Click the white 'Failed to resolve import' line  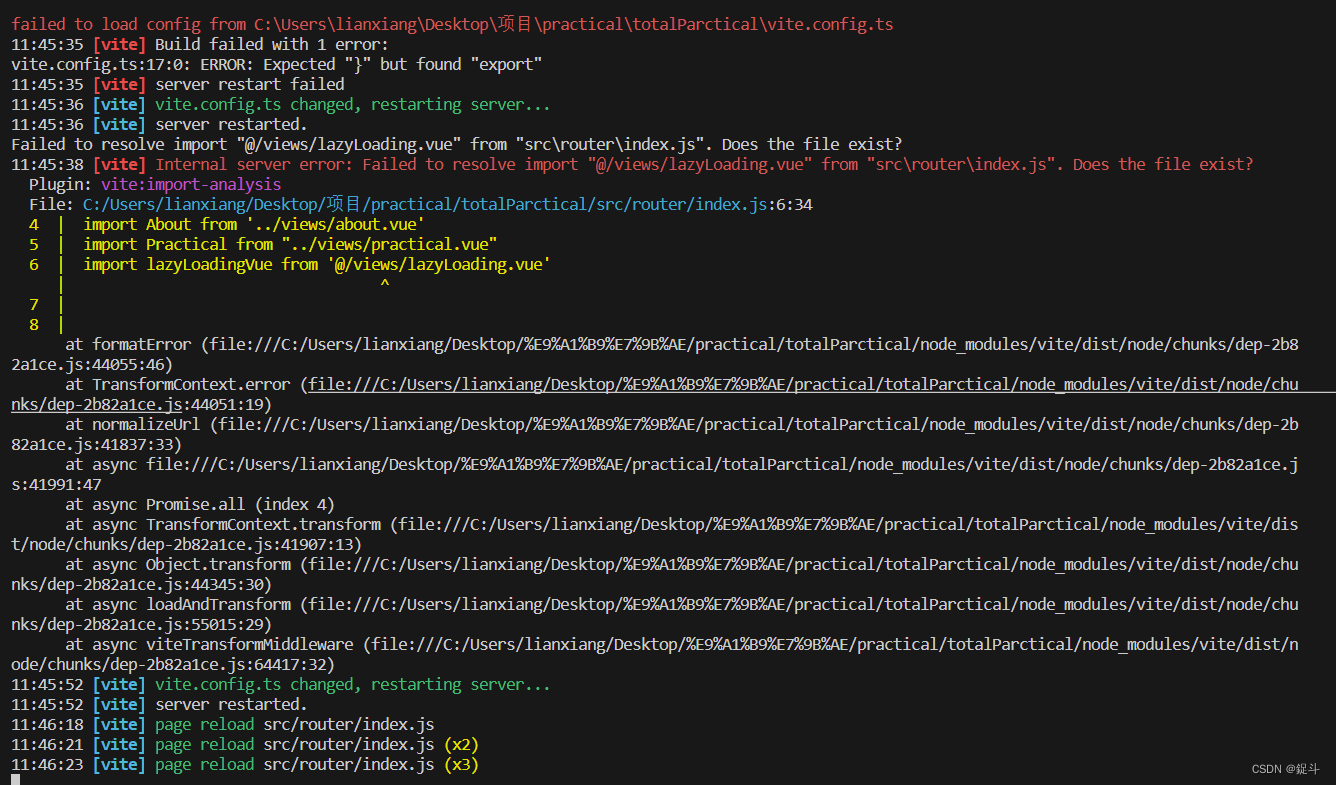pyautogui.click(x=457, y=144)
